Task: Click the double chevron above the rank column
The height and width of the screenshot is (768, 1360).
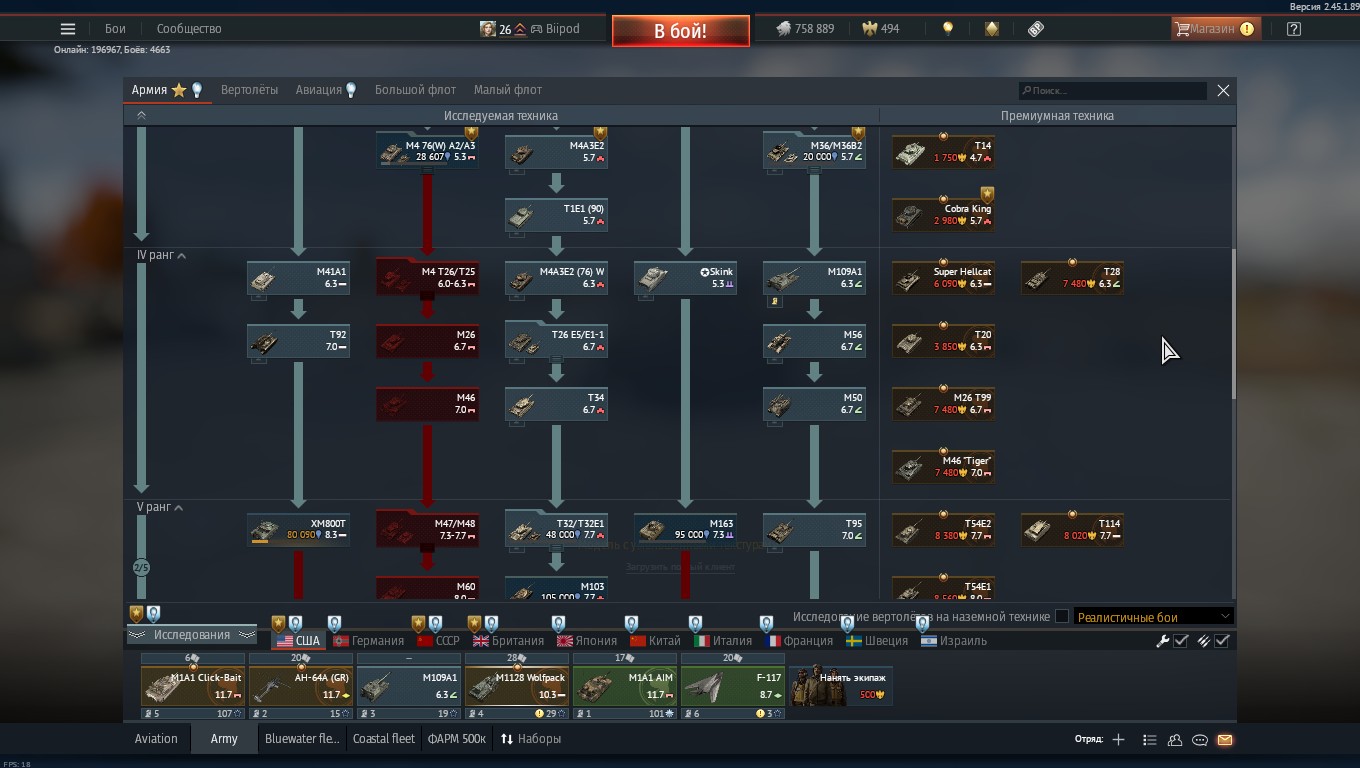Action: [141, 116]
